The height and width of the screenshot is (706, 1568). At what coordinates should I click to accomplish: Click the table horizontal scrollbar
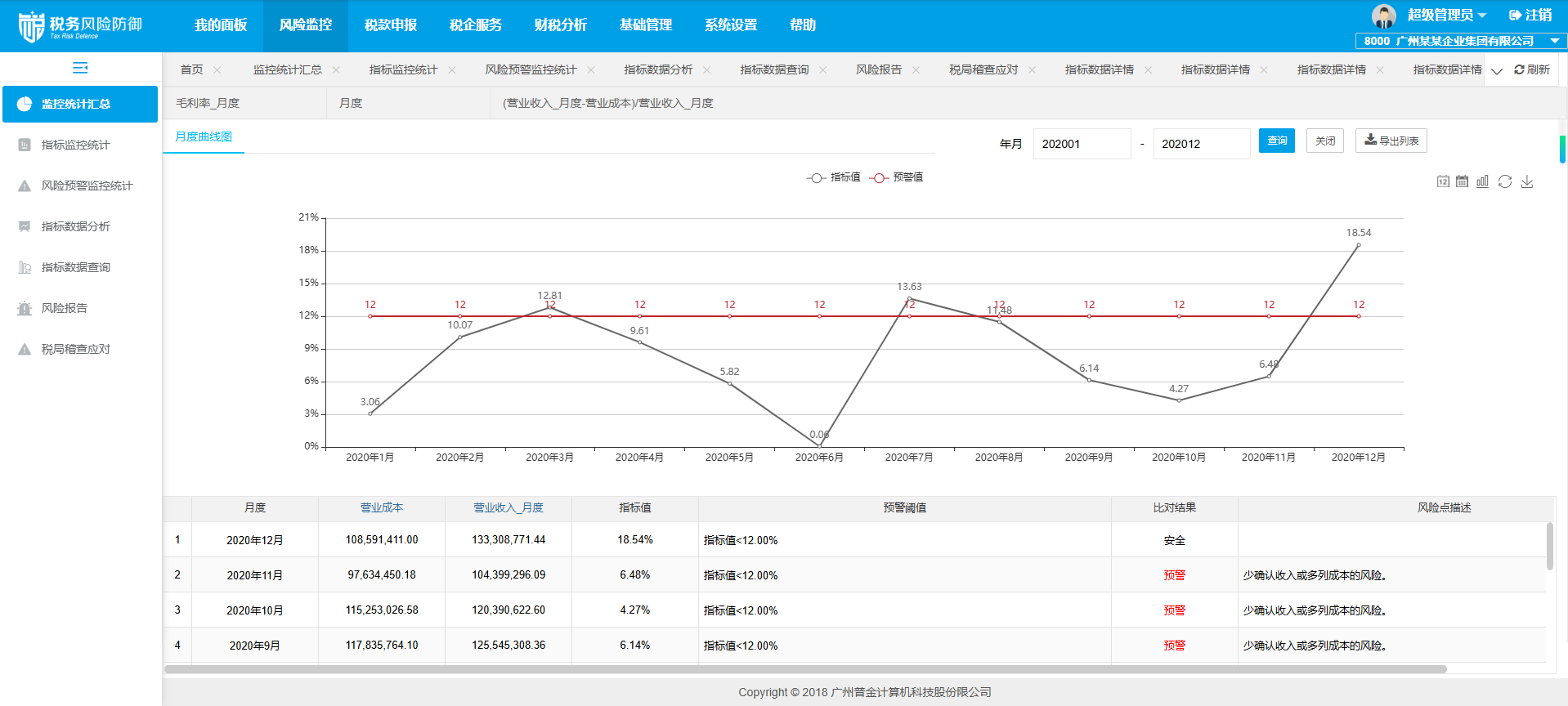(x=805, y=669)
